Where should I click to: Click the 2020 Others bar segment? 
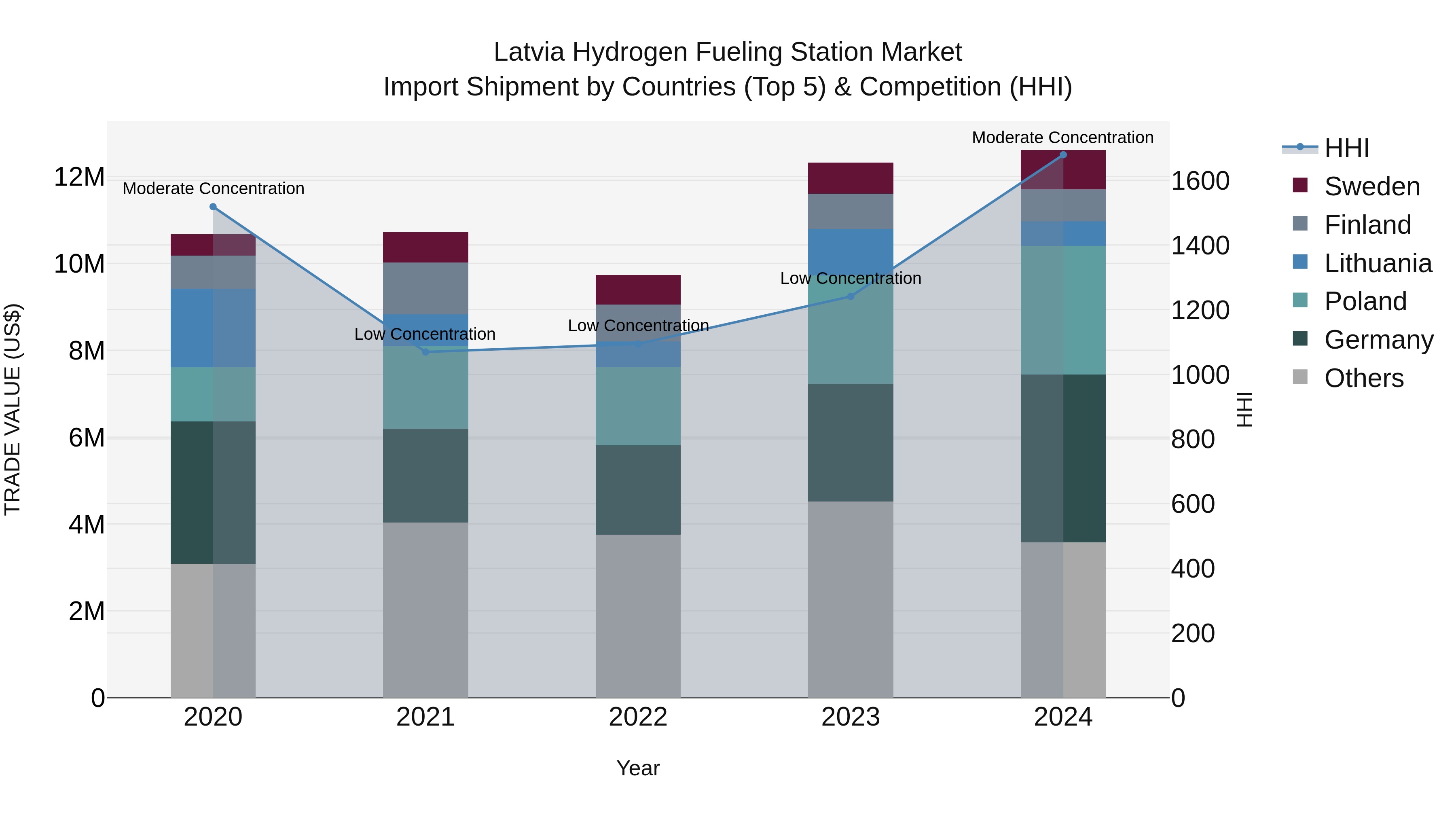213,630
